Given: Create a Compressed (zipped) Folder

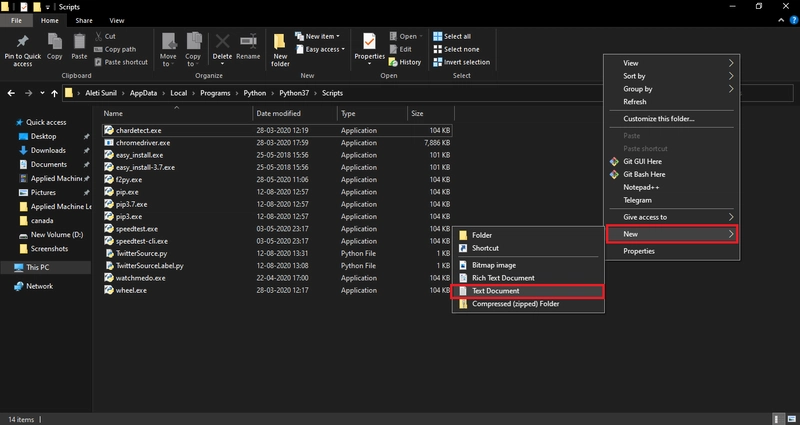Looking at the screenshot, I should point(528,304).
